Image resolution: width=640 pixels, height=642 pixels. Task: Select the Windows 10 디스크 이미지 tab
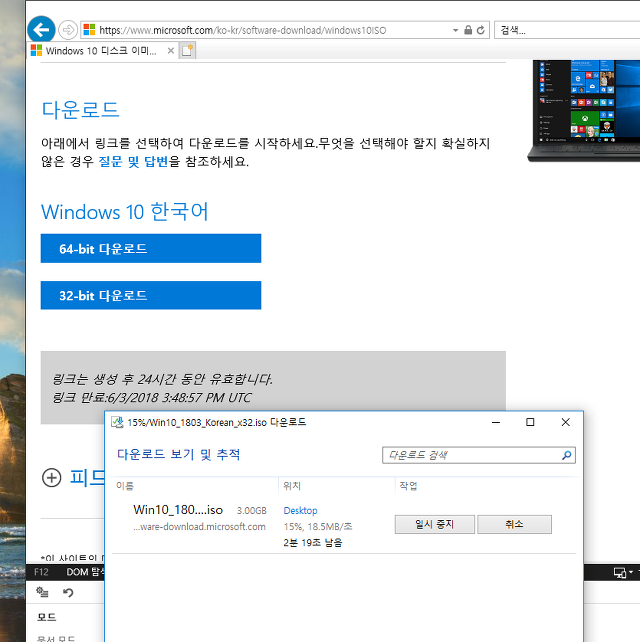pyautogui.click(x=101, y=51)
